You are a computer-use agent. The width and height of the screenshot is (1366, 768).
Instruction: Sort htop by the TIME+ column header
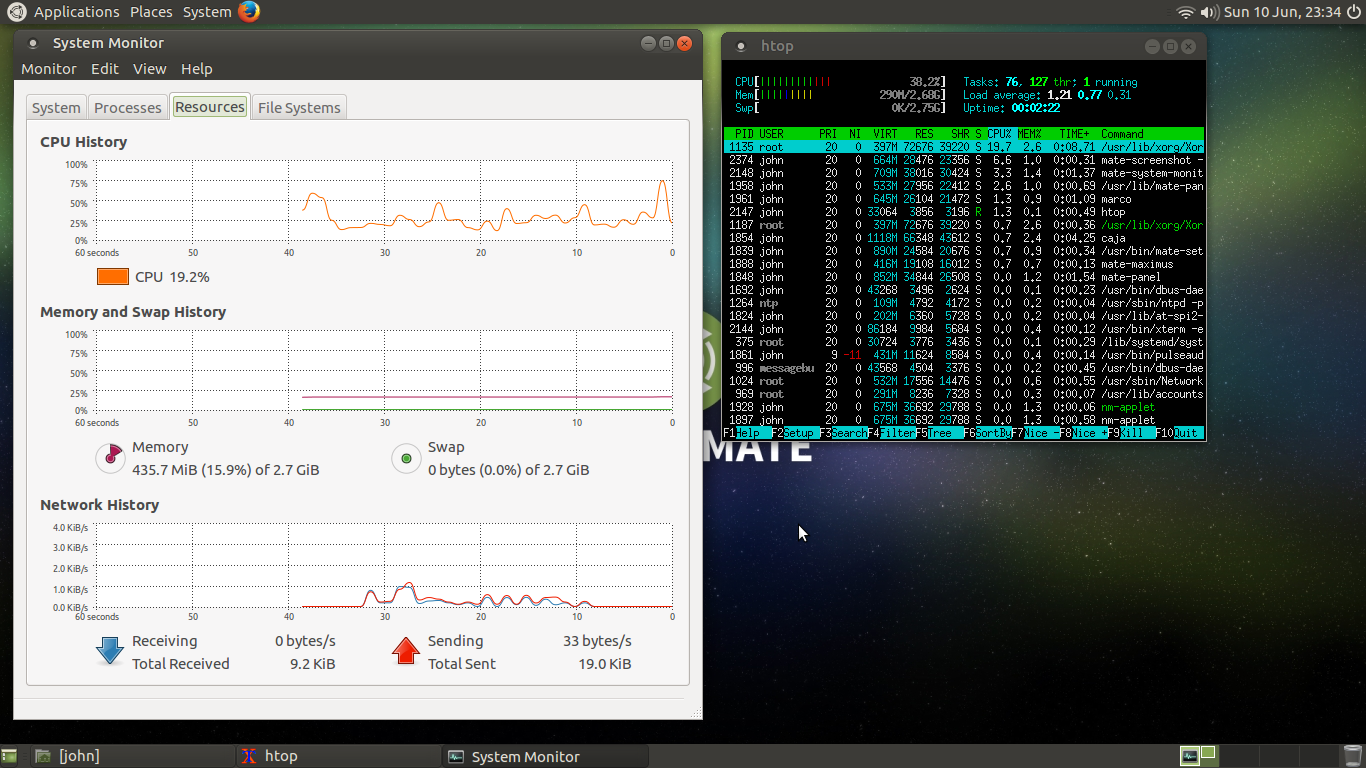pyautogui.click(x=1075, y=134)
